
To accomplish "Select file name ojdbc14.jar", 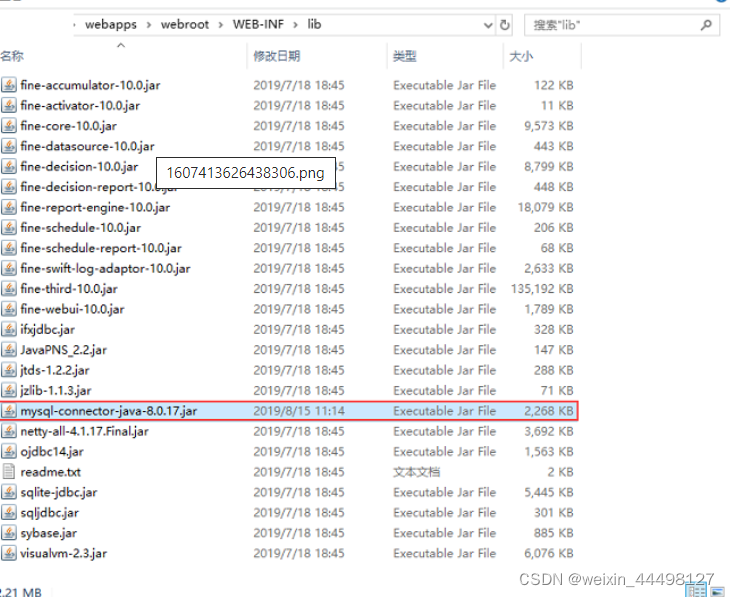I will [52, 451].
